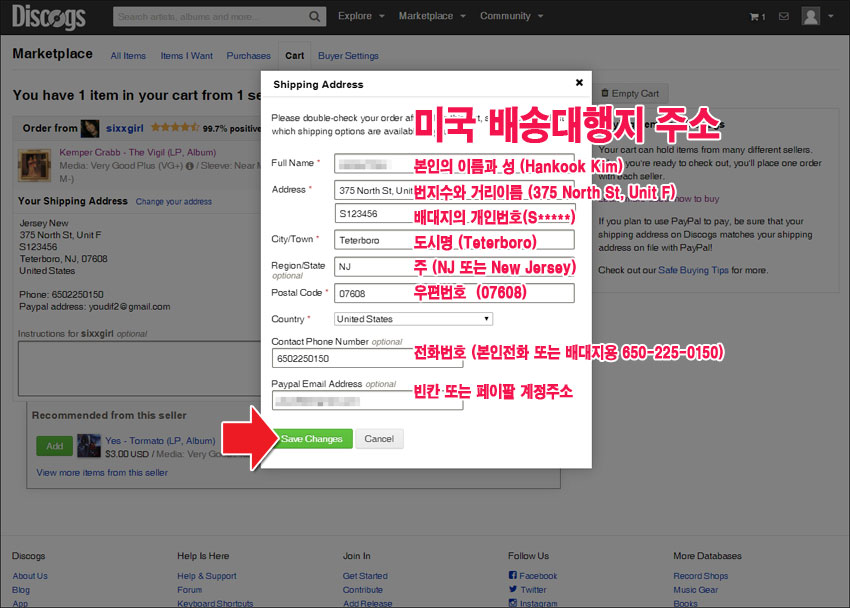850x608 pixels.
Task: Focus the Paypal Email Address field
Action: pos(368,401)
